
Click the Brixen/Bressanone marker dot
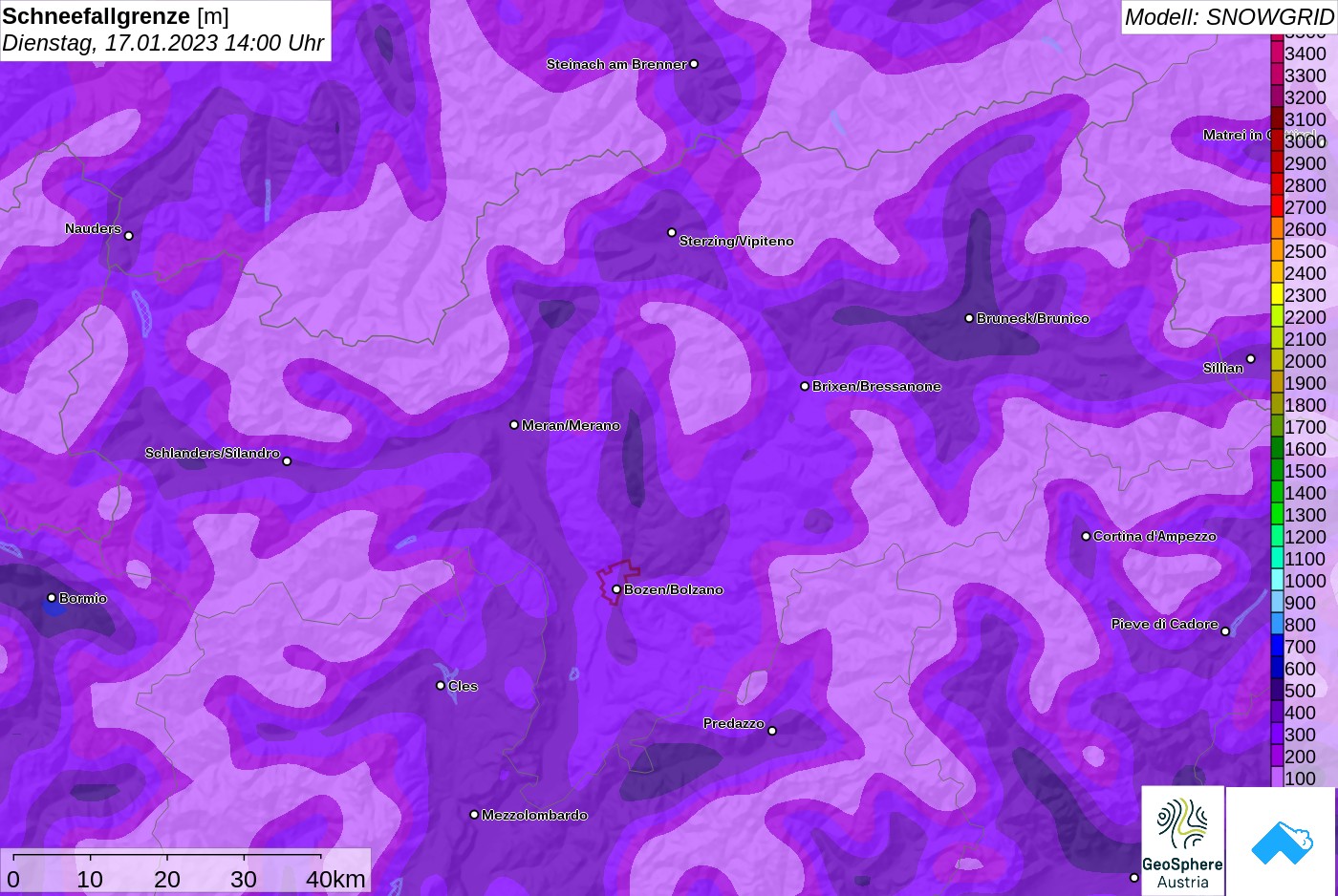tap(805, 386)
